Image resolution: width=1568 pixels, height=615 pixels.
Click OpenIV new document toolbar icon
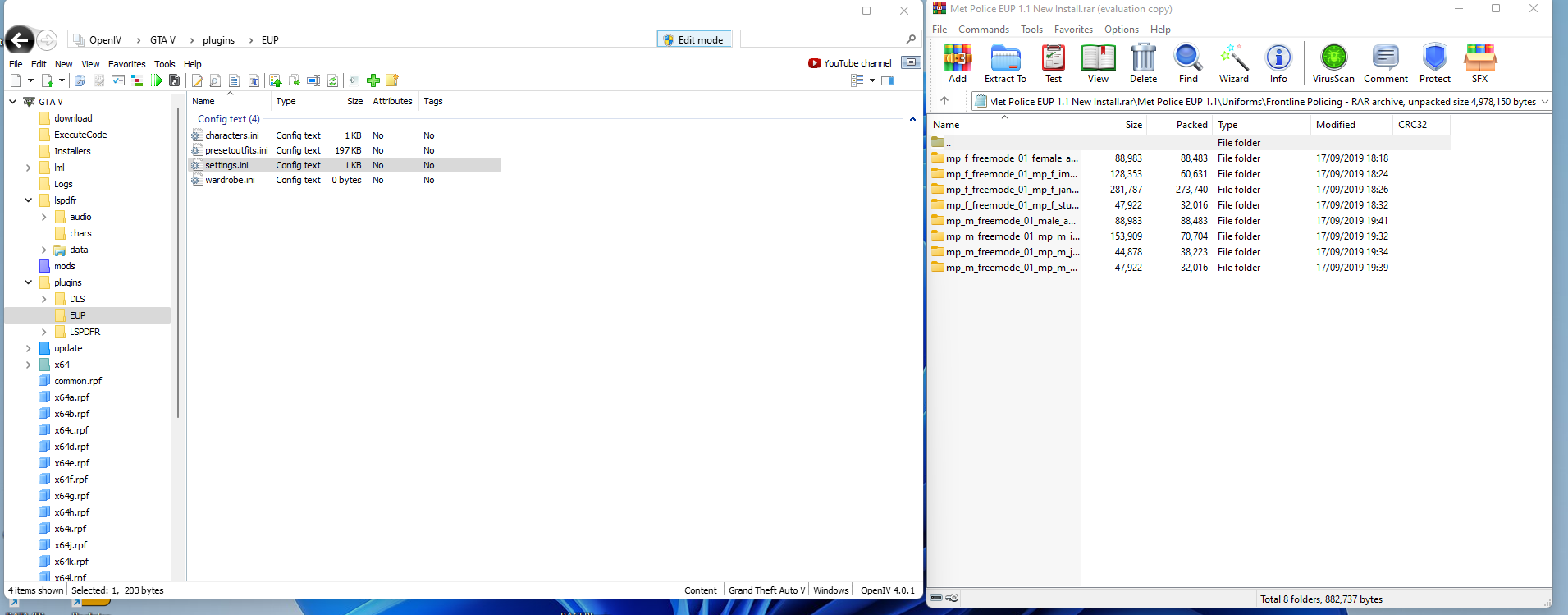16,80
